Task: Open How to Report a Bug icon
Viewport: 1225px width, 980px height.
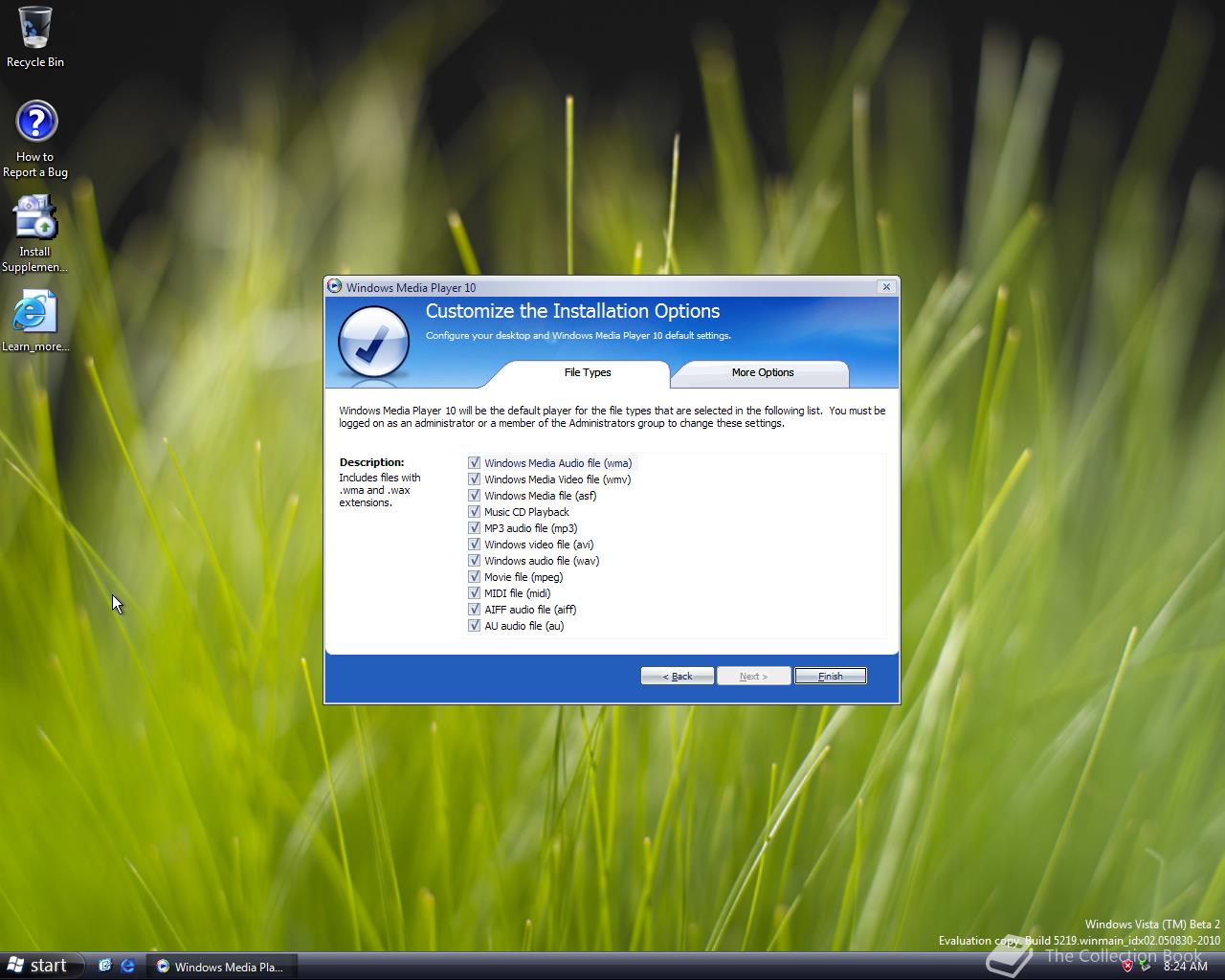Action: coord(35,140)
